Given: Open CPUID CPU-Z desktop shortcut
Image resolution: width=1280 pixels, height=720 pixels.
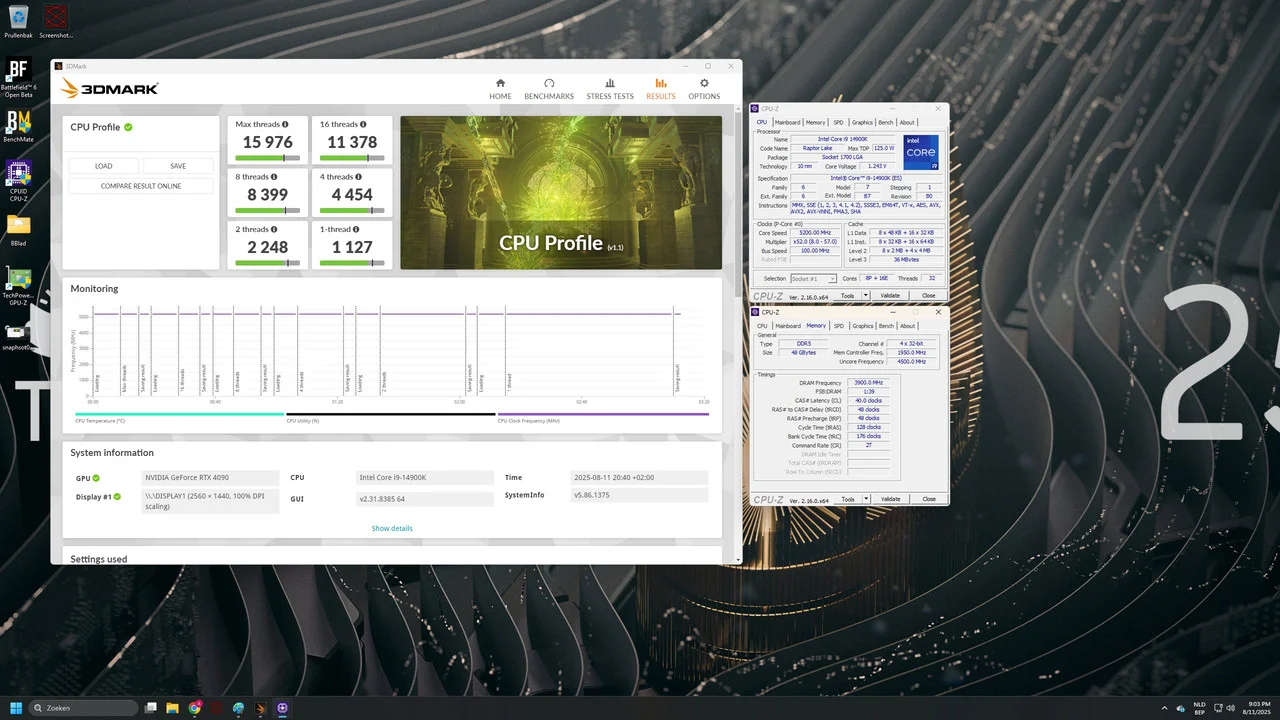Looking at the screenshot, I should pos(18,178).
